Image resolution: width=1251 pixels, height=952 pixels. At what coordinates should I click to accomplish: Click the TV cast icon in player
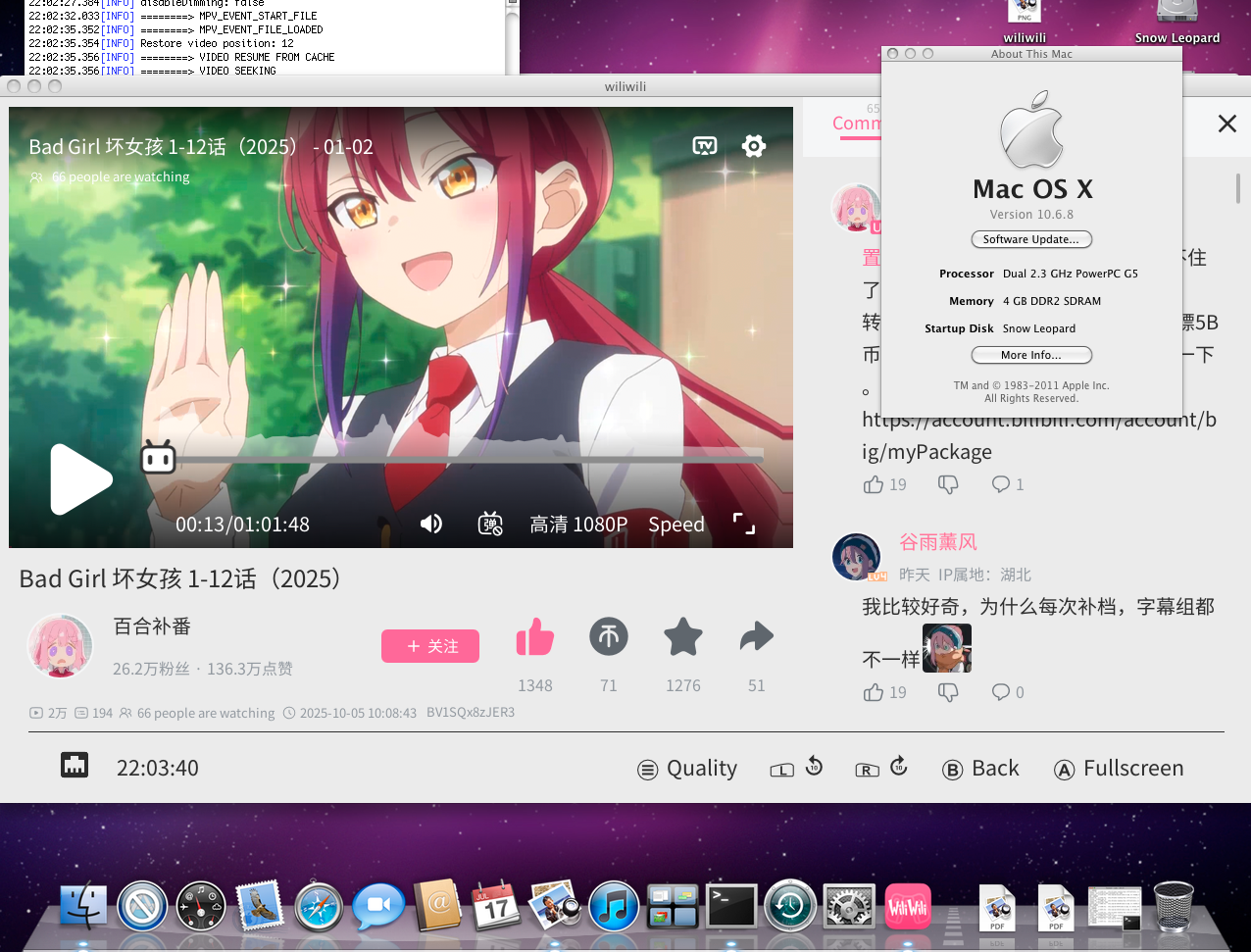[x=705, y=146]
